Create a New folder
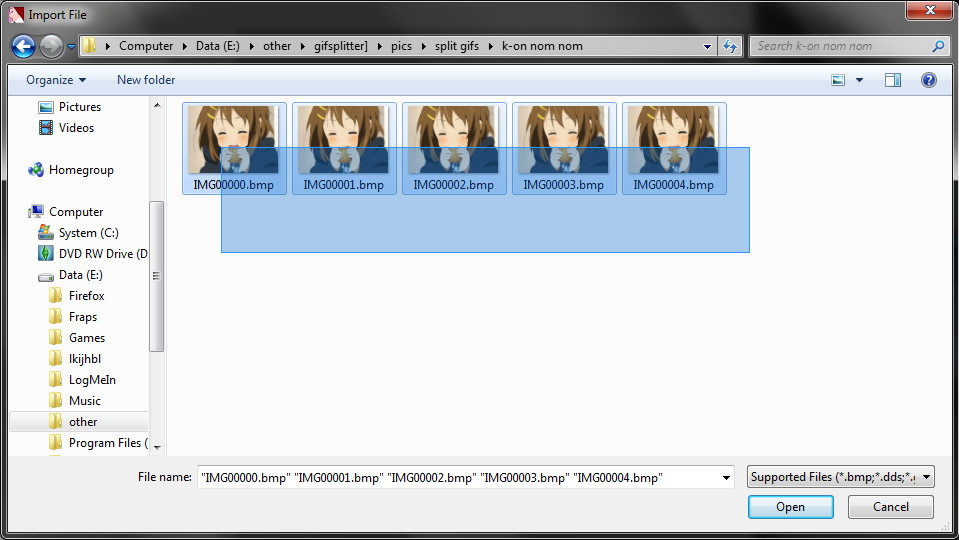The width and height of the screenshot is (959, 540). point(146,80)
